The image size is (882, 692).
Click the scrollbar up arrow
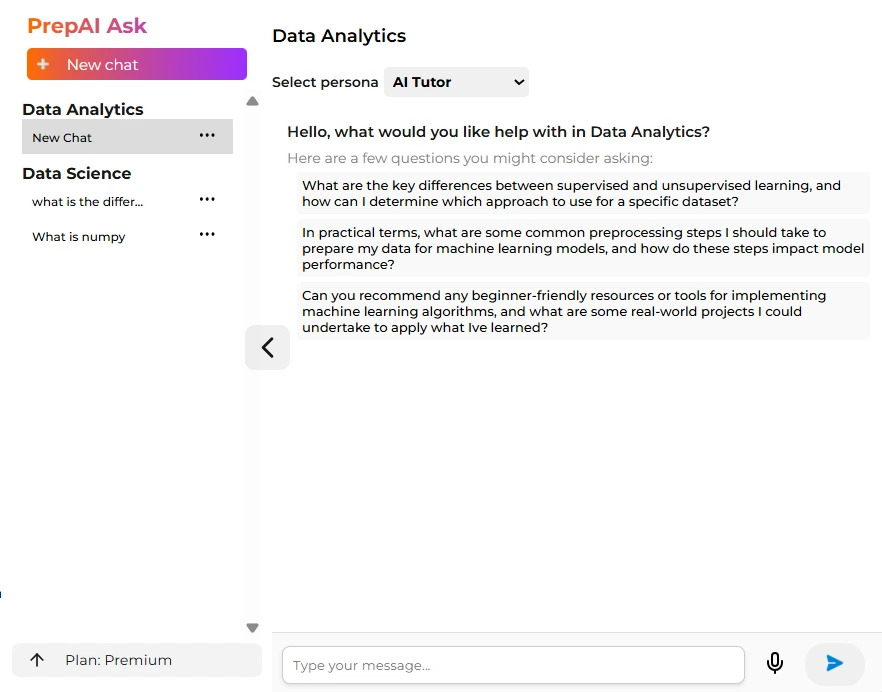coord(252,100)
